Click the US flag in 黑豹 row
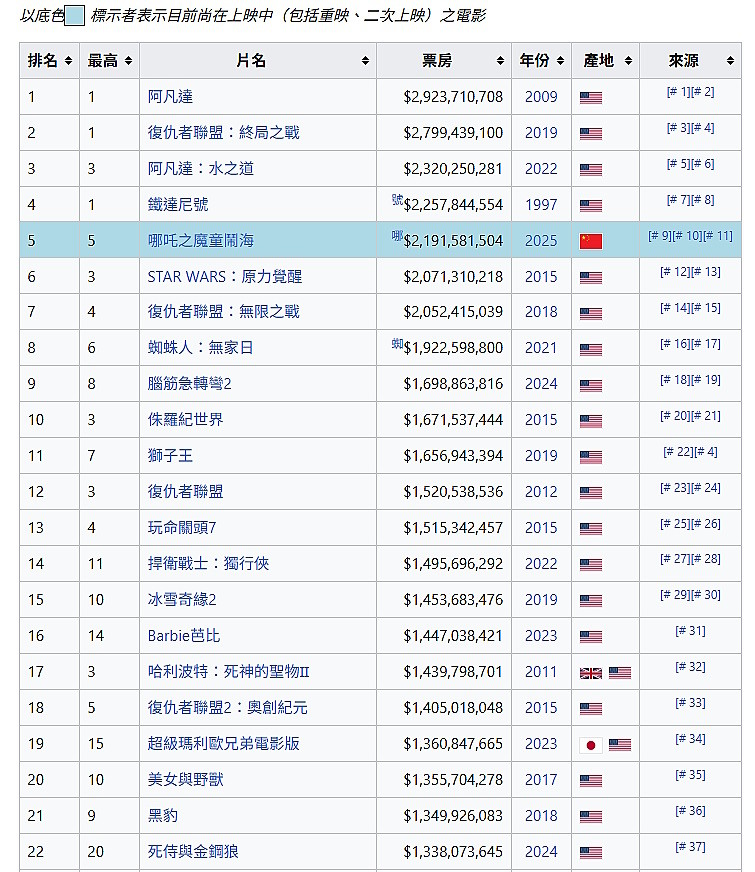The image size is (755, 872). 590,817
